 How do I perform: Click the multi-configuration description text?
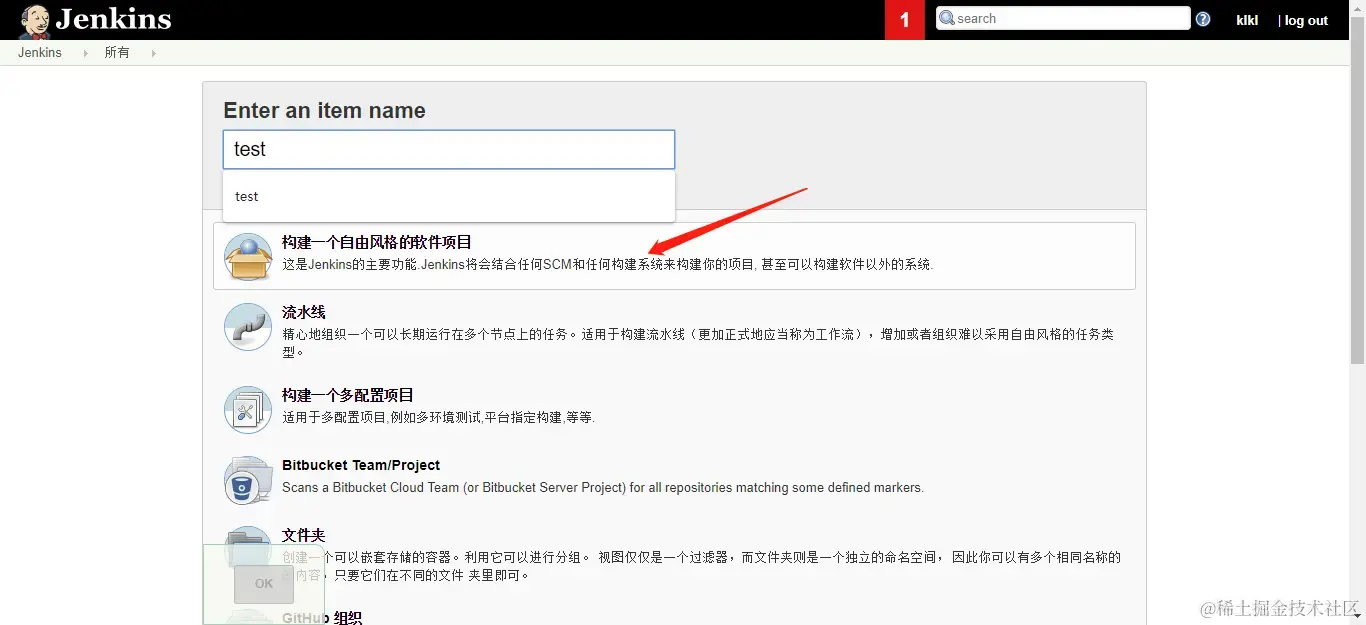439,417
